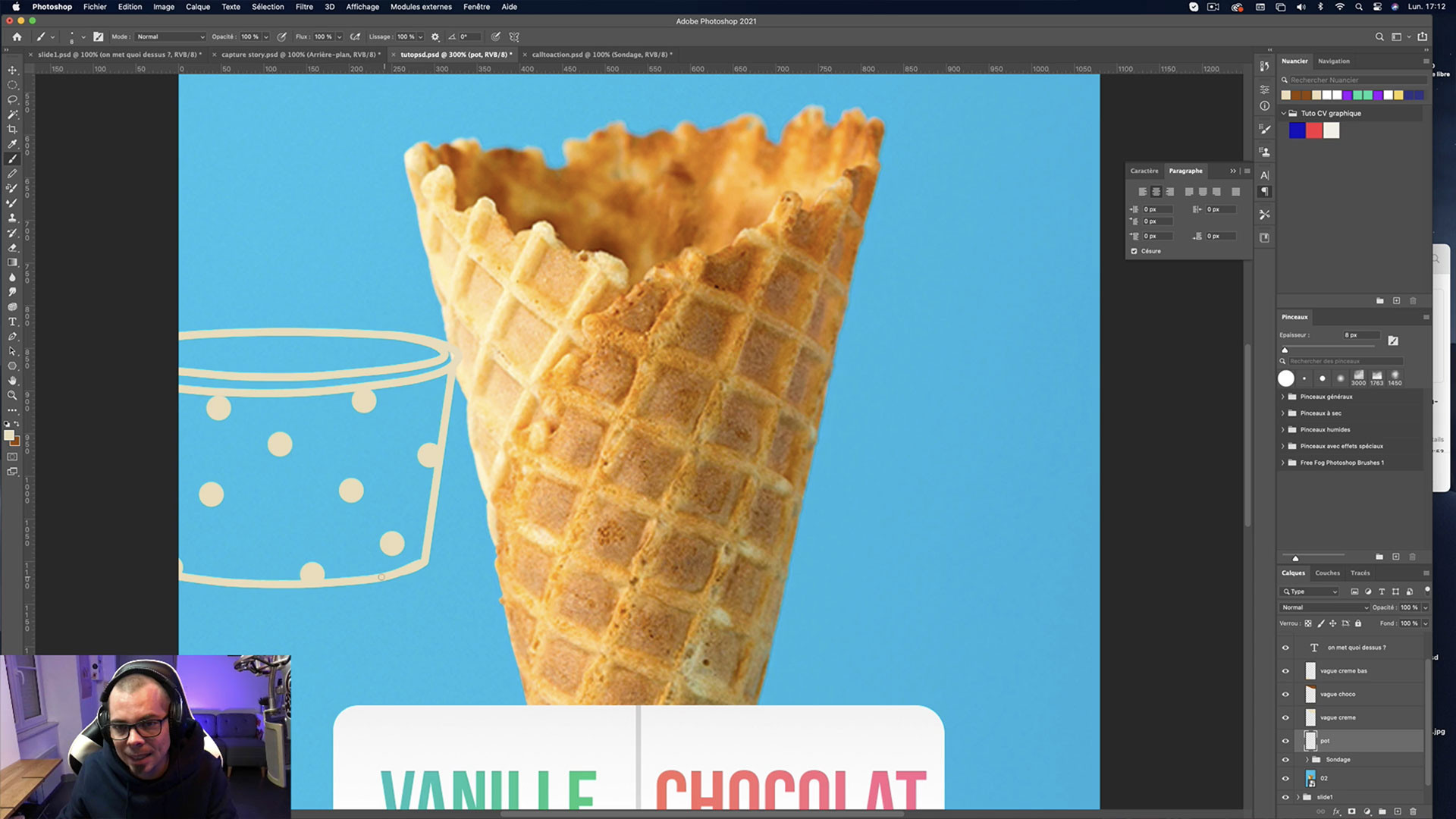The height and width of the screenshot is (819, 1456).
Task: Hide the 'Sondage' group
Action: 1285,760
